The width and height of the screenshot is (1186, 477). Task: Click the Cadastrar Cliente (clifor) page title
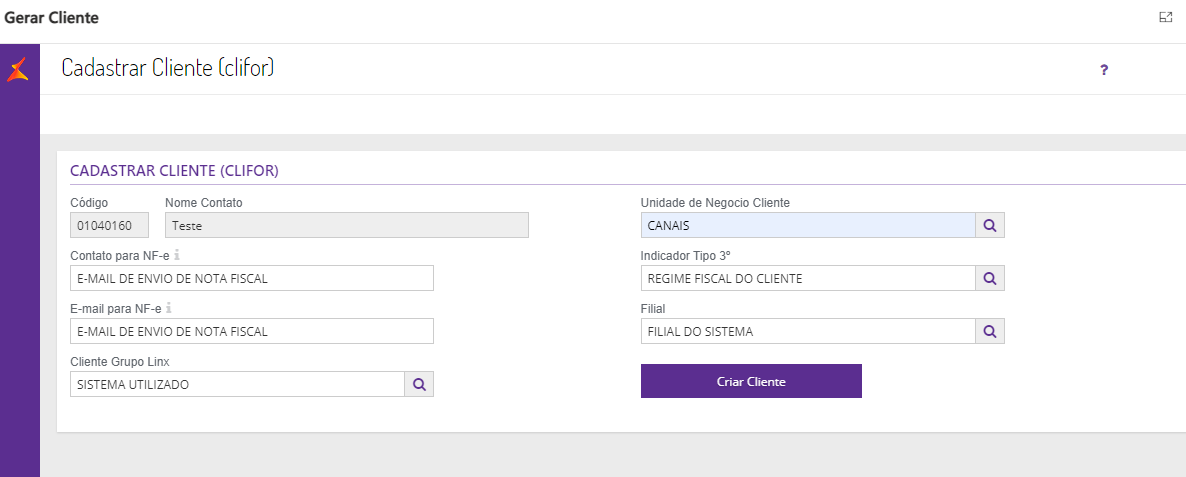(x=168, y=67)
